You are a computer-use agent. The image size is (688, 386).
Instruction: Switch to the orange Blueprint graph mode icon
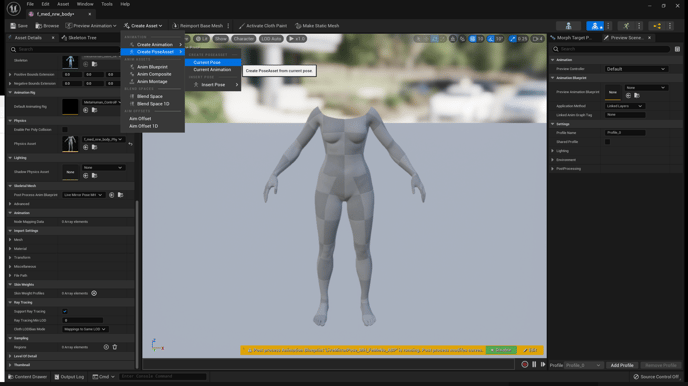(x=657, y=26)
